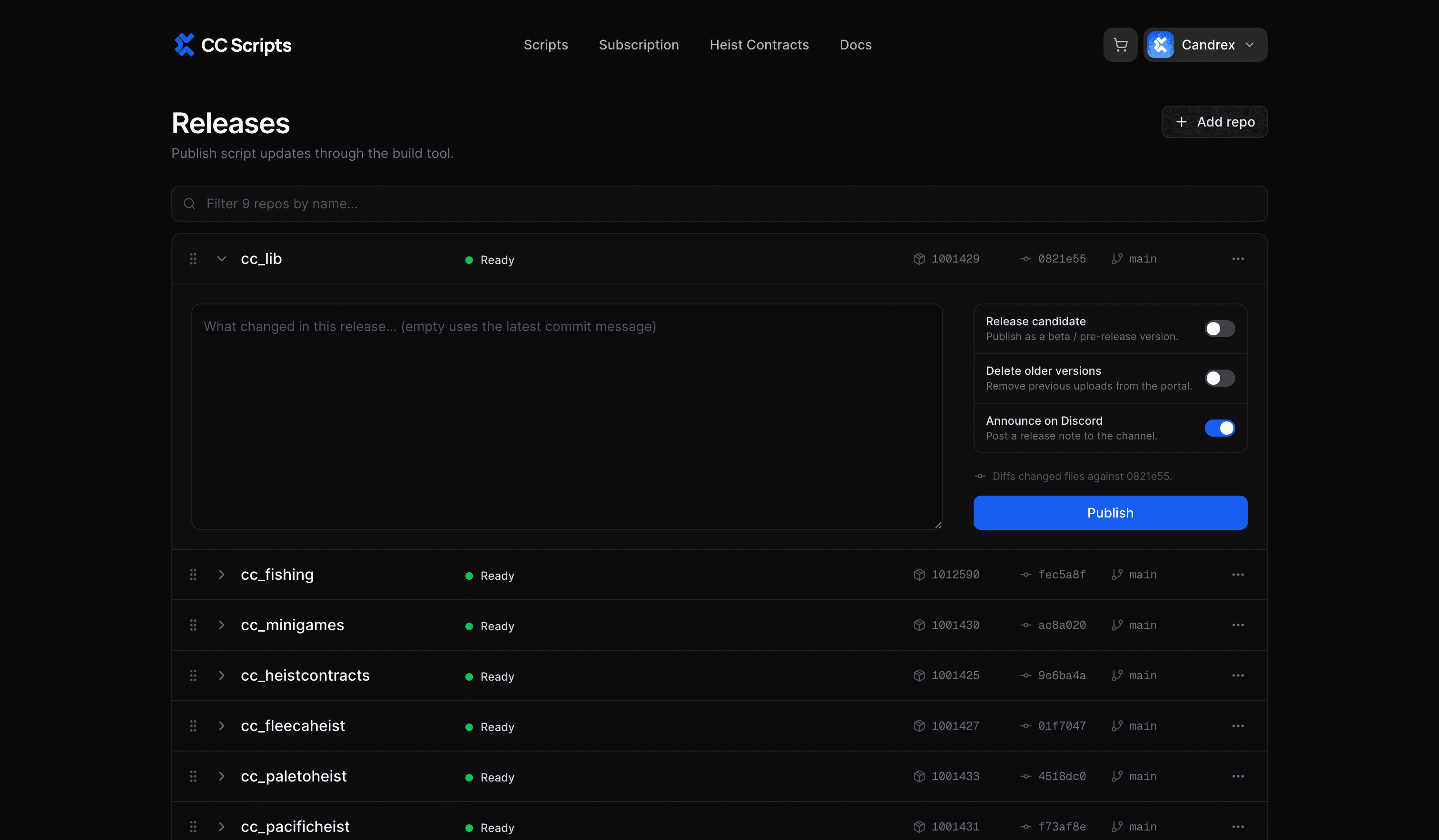Click commit hash fec5a8f
The height and width of the screenshot is (840, 1439).
coord(1062,575)
